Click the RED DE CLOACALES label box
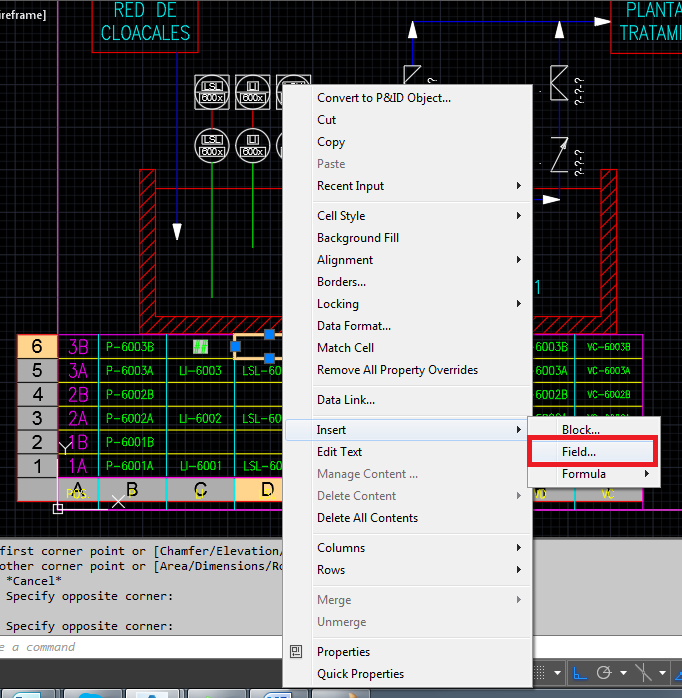Viewport: 682px width, 698px height. coord(145,26)
